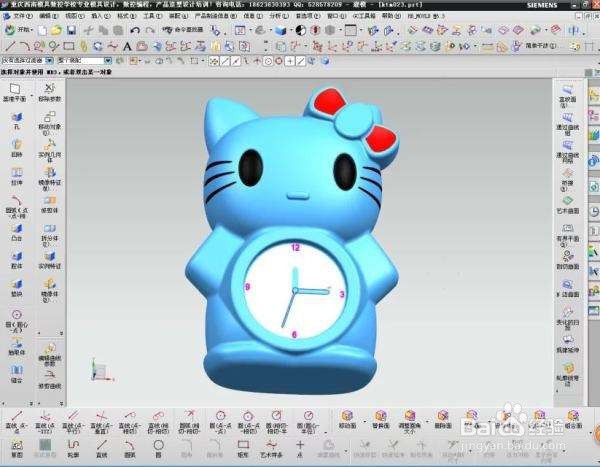Click the 矩形 (Rectangle) tool in bottom toolbar
This screenshot has height=467, width=600.
(x=243, y=449)
